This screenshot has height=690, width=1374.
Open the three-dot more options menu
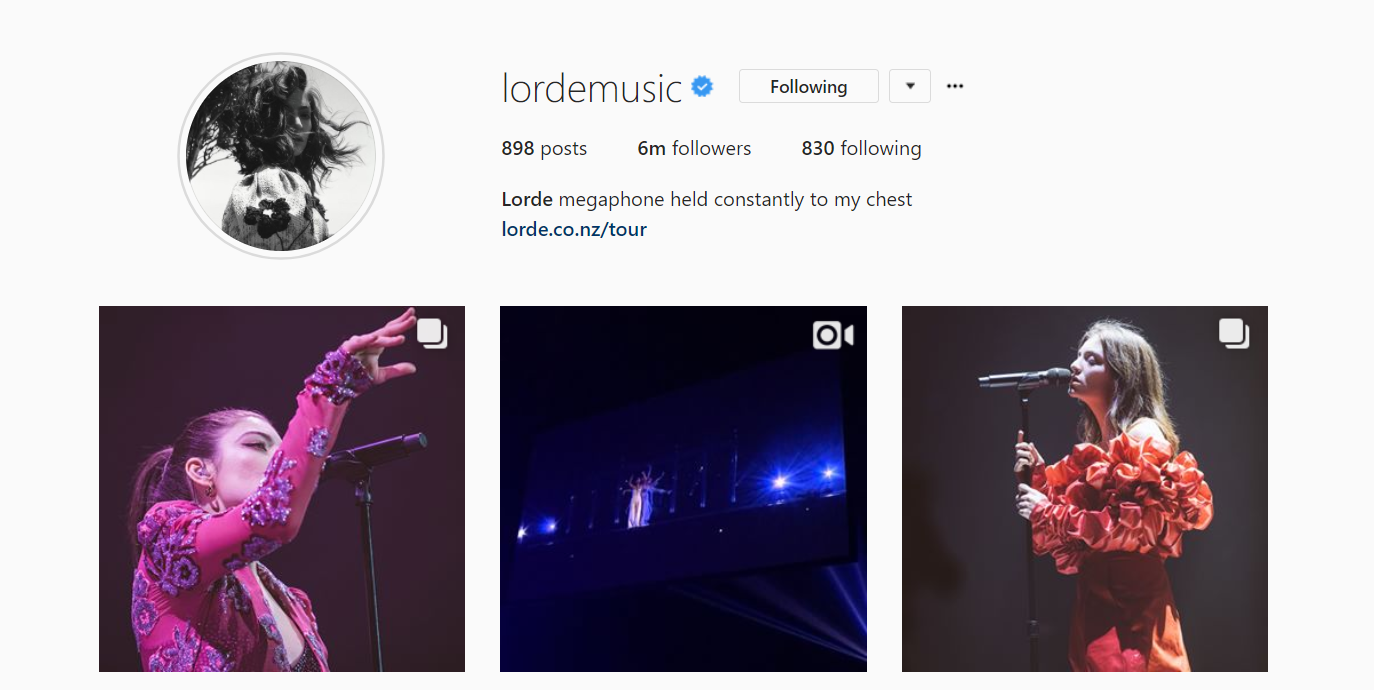[x=955, y=86]
